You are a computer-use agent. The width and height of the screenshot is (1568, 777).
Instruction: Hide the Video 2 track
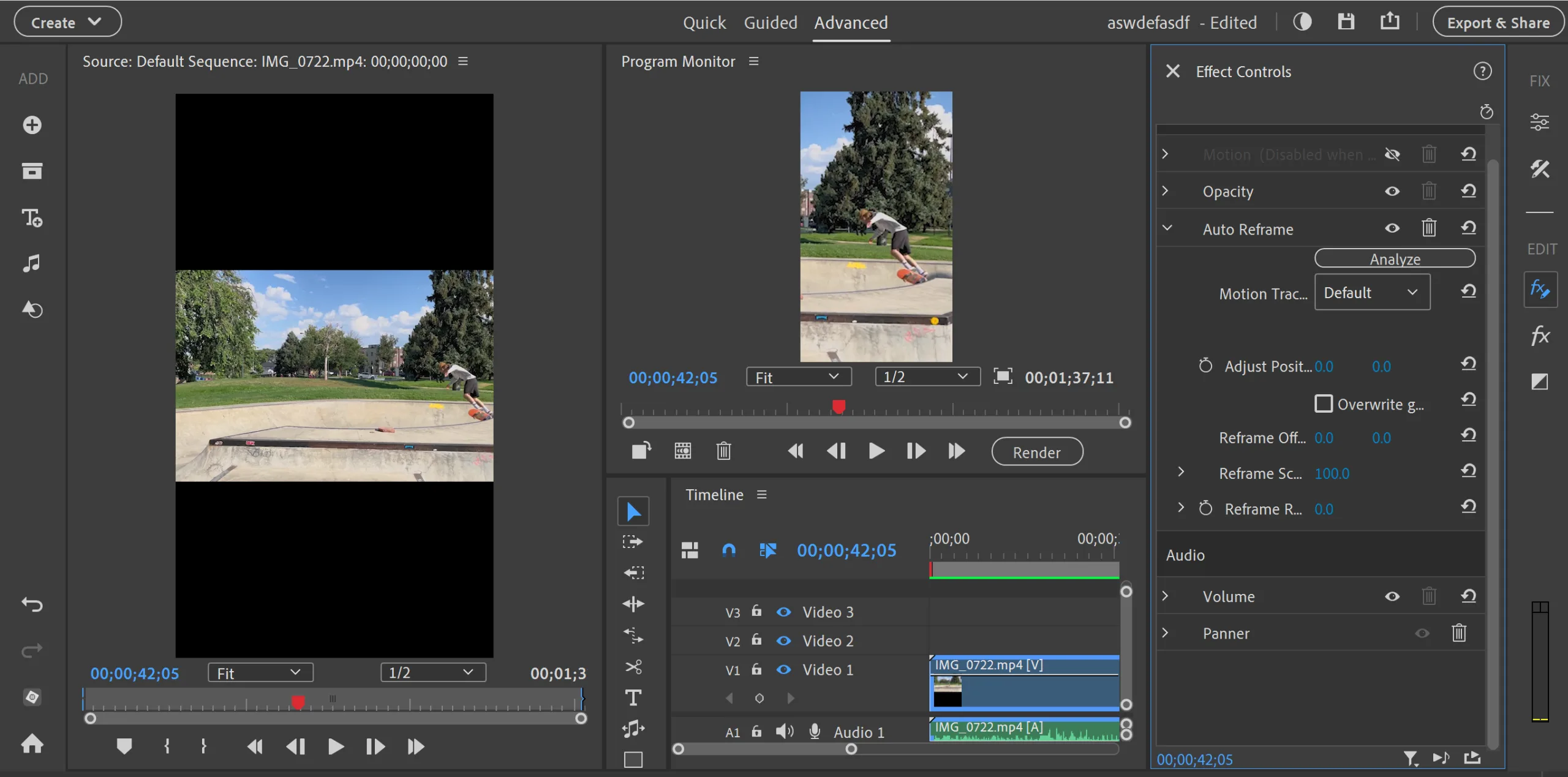(x=783, y=640)
